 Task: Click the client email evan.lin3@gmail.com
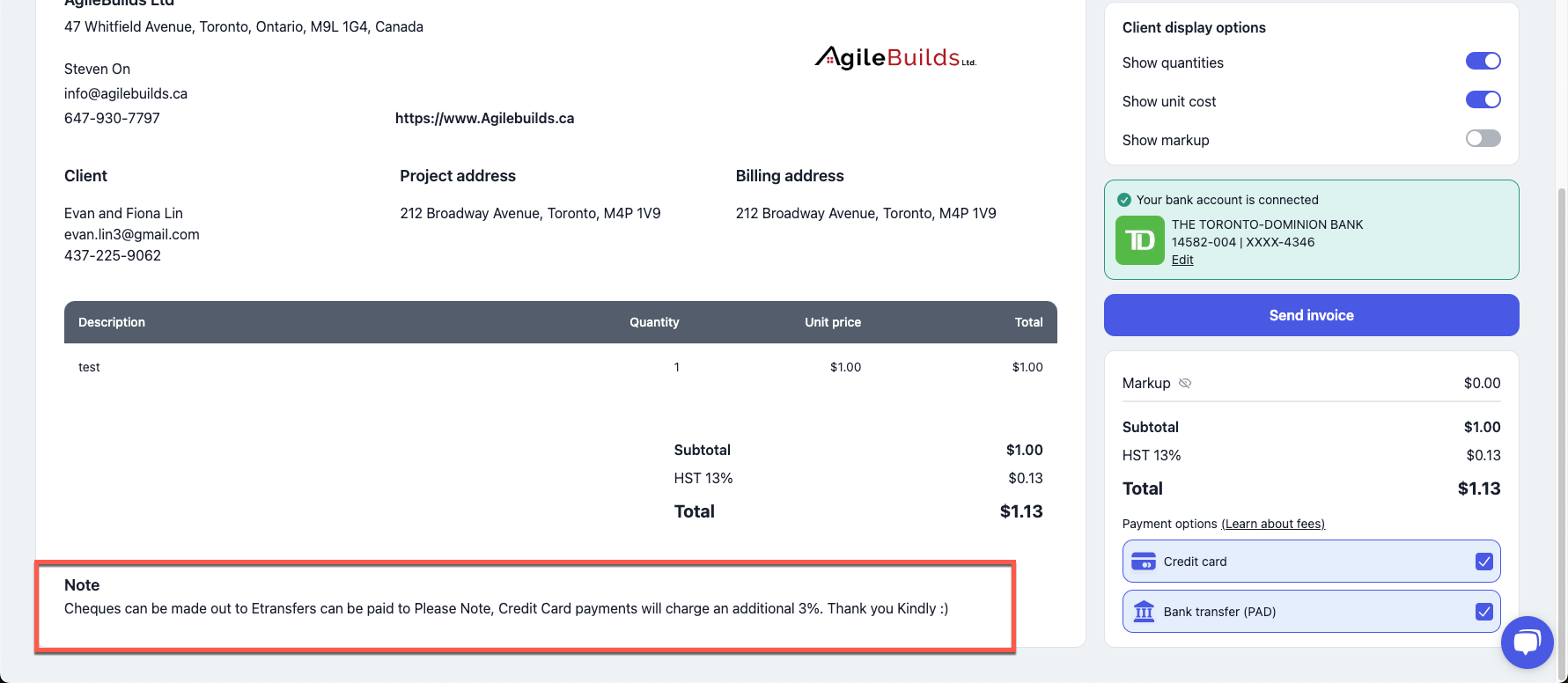[132, 234]
